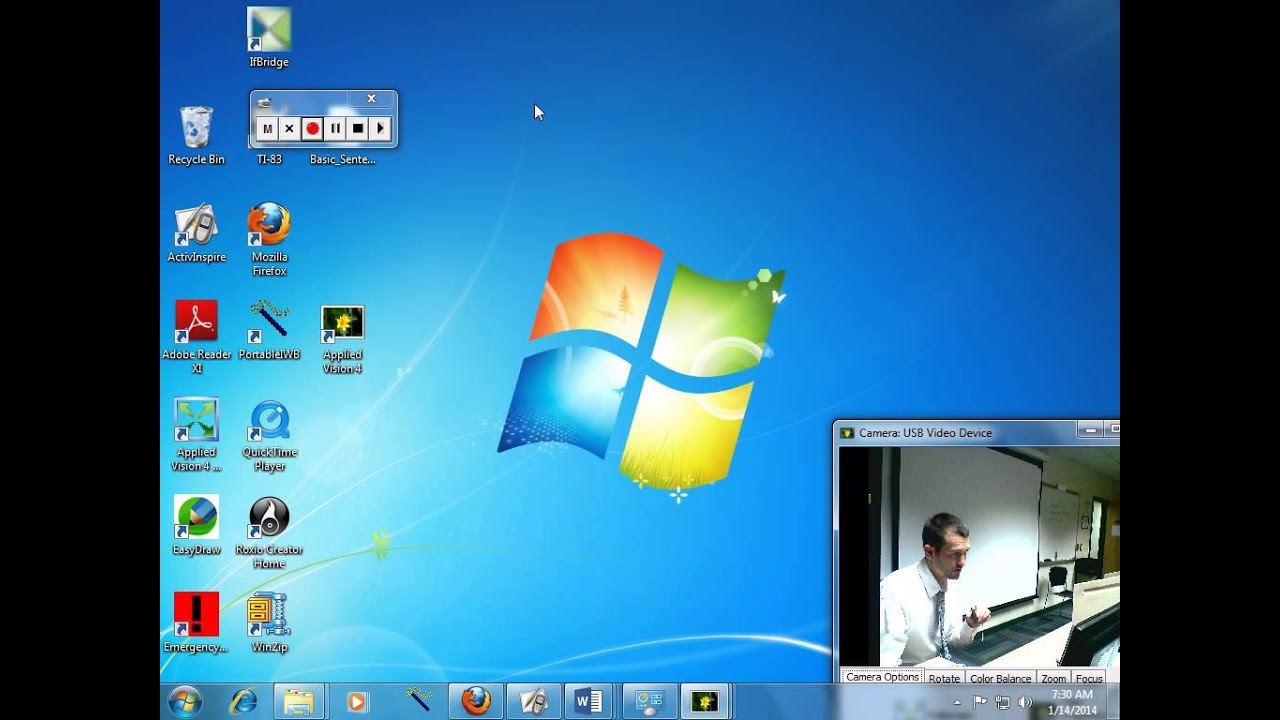Switch to the Zoom tab
Screen dimensions: 1280x720
coord(1053,678)
